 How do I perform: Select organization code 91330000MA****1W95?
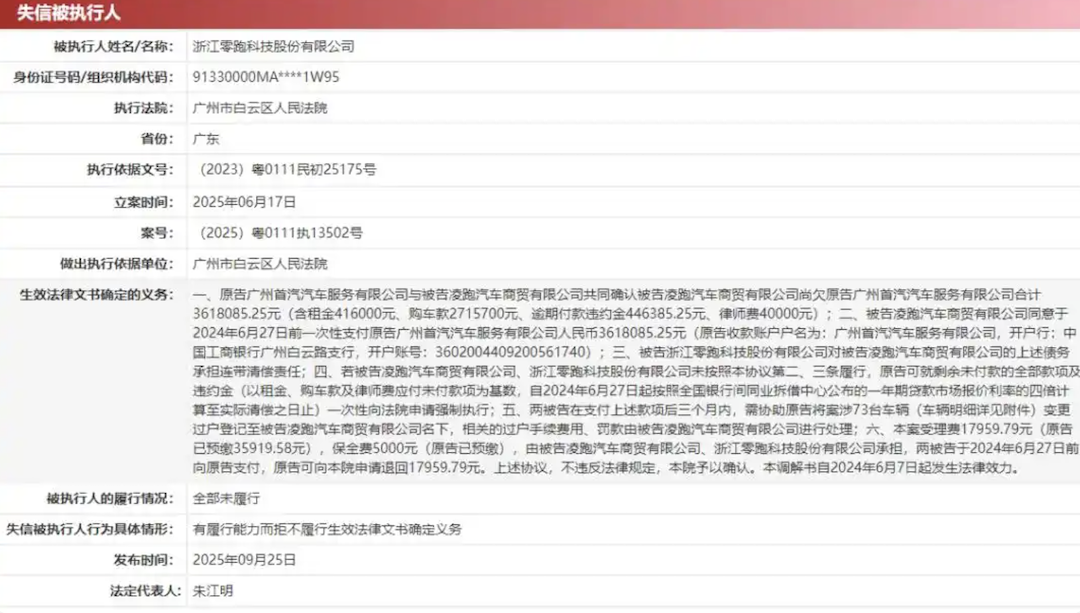(x=266, y=77)
